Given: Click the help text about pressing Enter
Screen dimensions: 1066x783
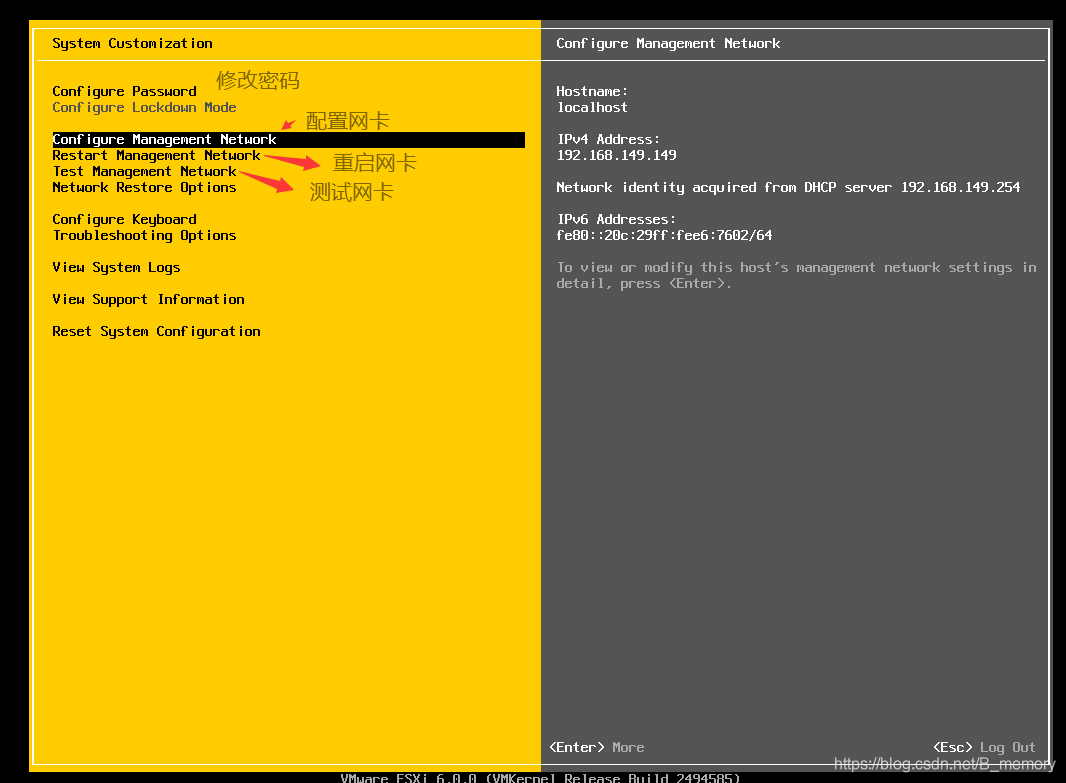Looking at the screenshot, I should pos(796,275).
